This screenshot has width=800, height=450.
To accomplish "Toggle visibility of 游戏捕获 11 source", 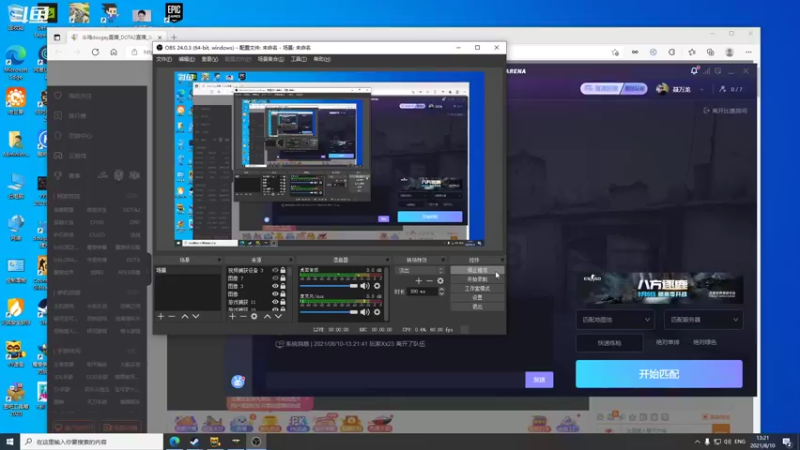I will pos(275,302).
